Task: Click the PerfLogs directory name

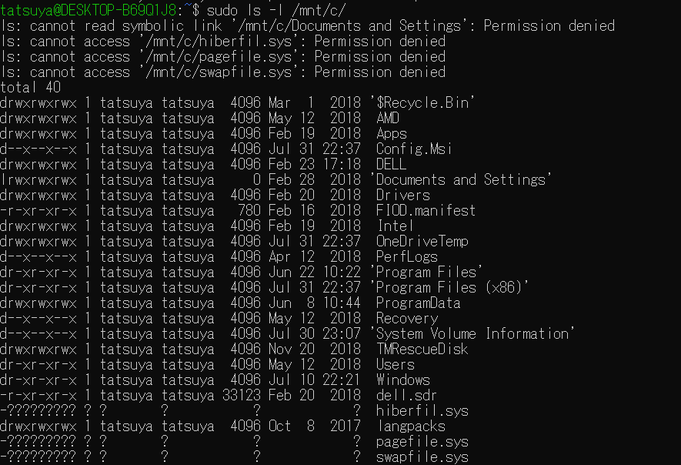Action: [x=407, y=257]
